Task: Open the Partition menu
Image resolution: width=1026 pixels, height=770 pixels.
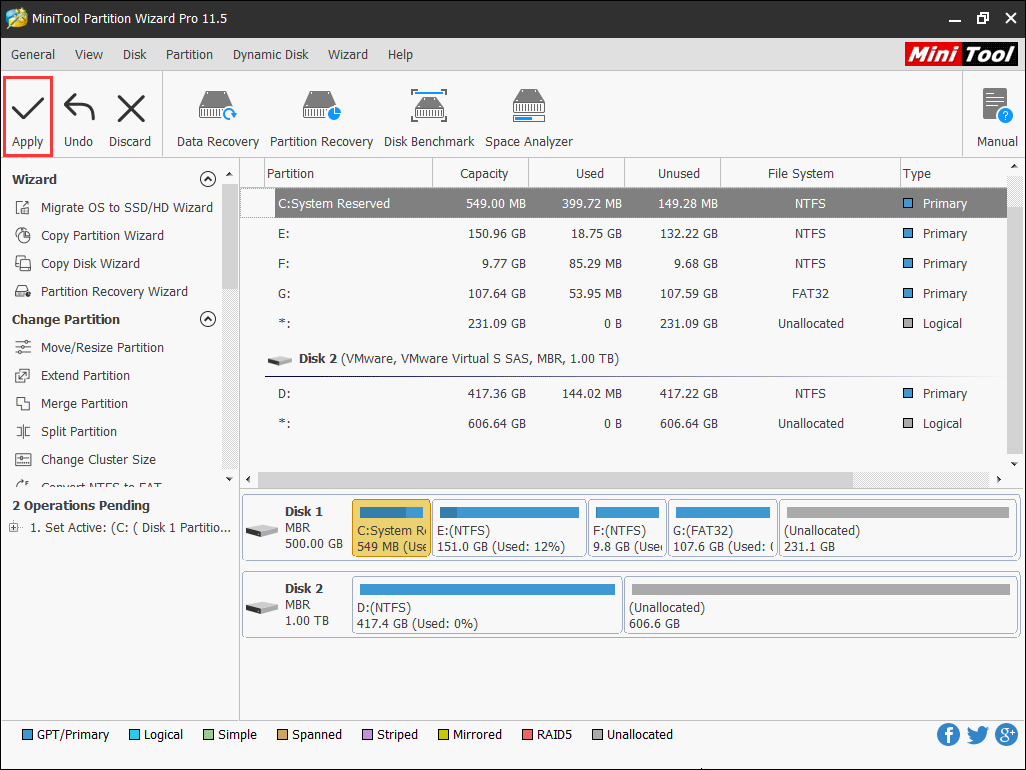Action: [x=189, y=55]
